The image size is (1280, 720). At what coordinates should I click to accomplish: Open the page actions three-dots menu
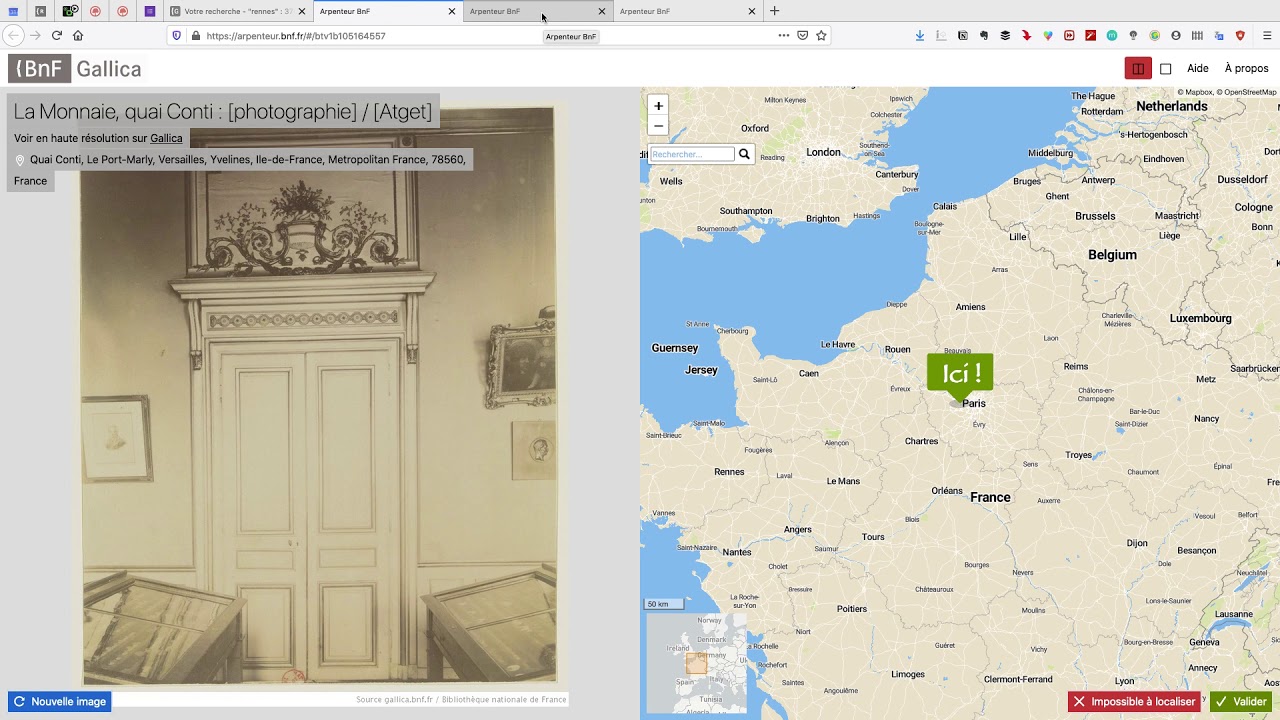(783, 35)
